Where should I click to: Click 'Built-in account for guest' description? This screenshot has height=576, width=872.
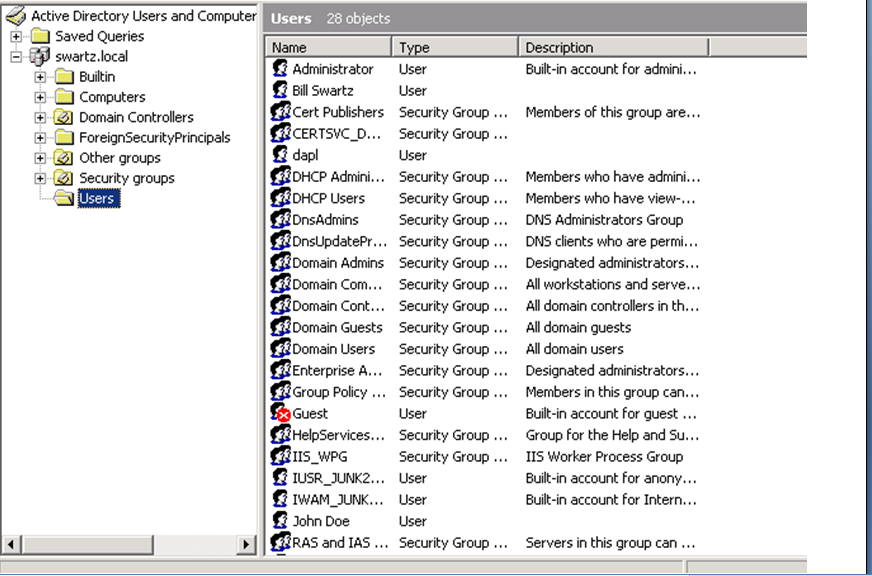click(x=611, y=414)
